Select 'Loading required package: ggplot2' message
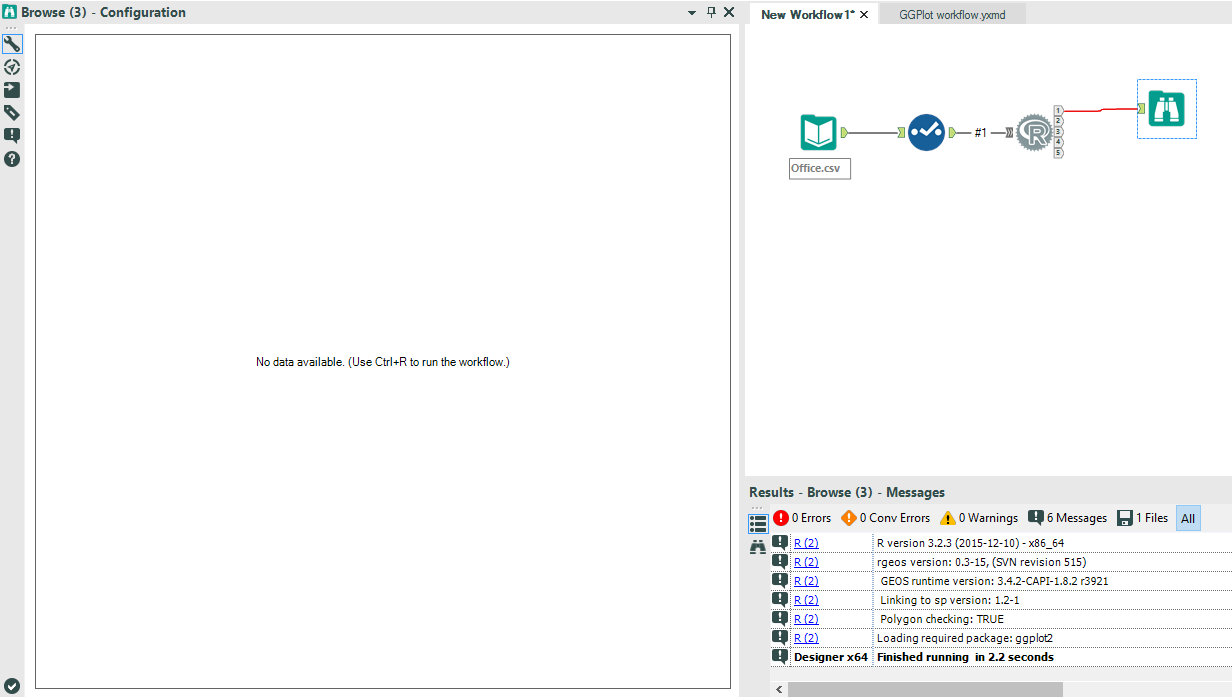 [965, 638]
